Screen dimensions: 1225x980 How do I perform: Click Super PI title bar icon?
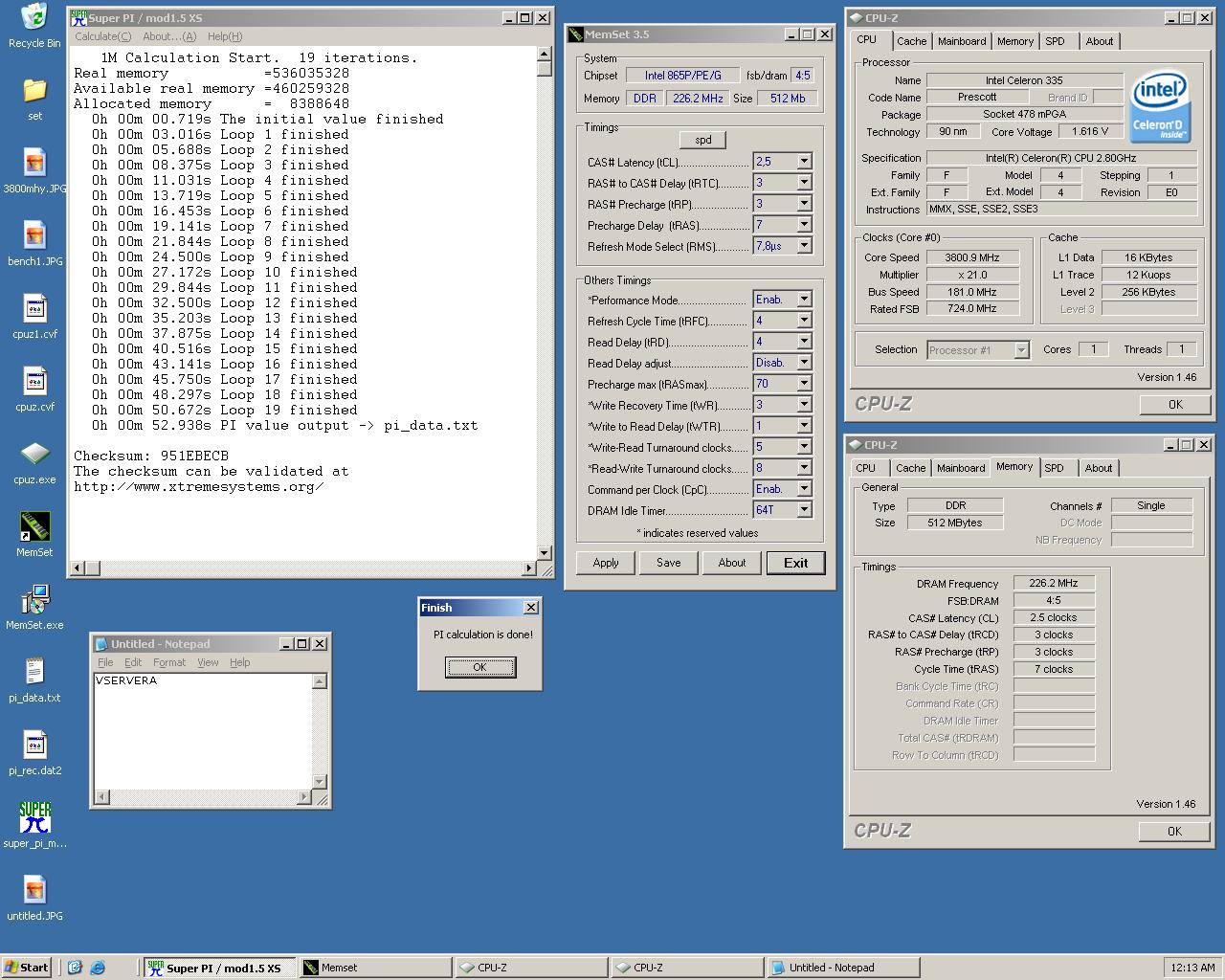tap(79, 17)
